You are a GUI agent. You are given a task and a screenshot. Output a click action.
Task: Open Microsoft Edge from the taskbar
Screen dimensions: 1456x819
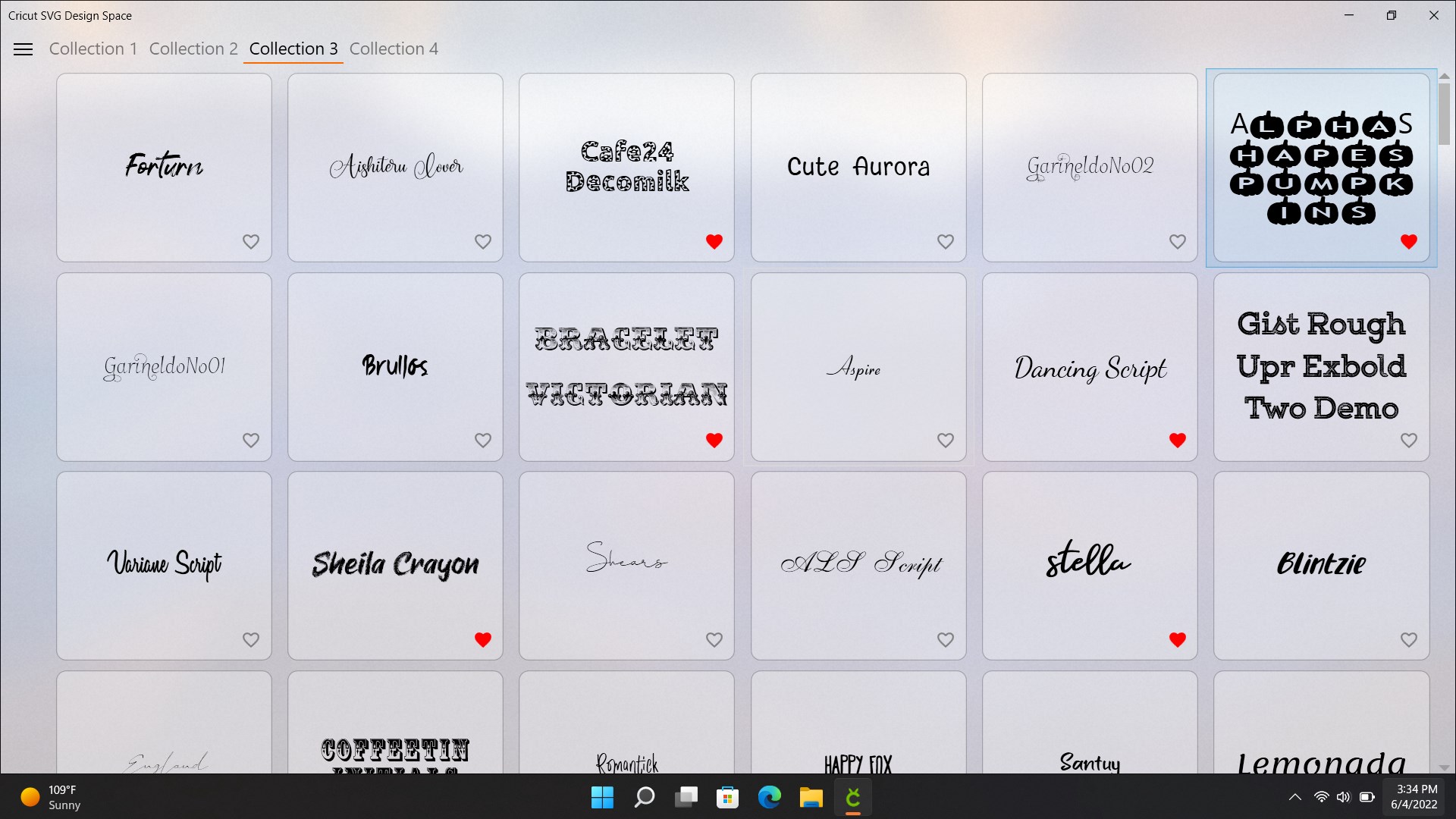[x=769, y=797]
